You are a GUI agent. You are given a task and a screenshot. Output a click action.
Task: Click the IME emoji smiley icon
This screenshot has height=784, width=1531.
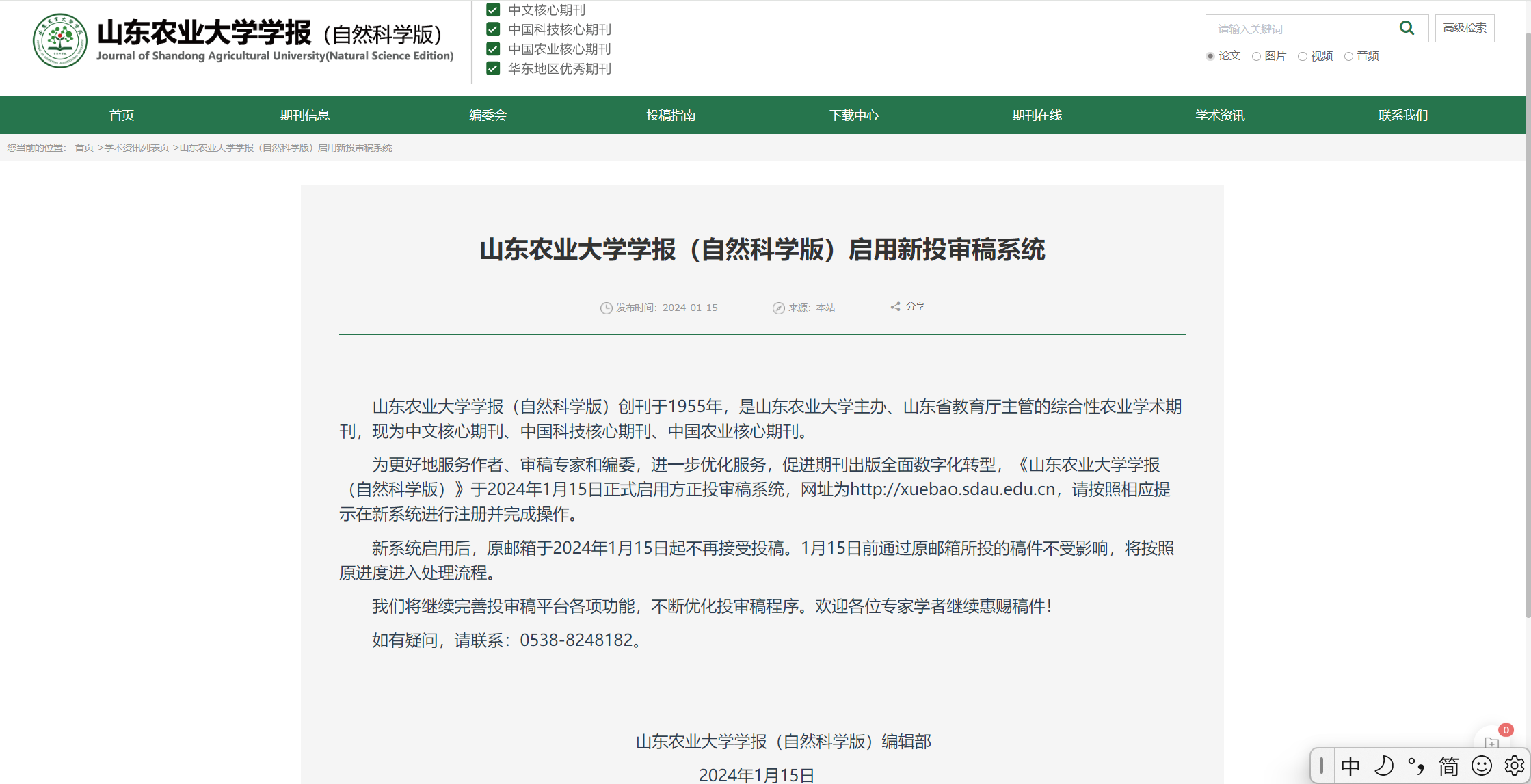tap(1481, 766)
